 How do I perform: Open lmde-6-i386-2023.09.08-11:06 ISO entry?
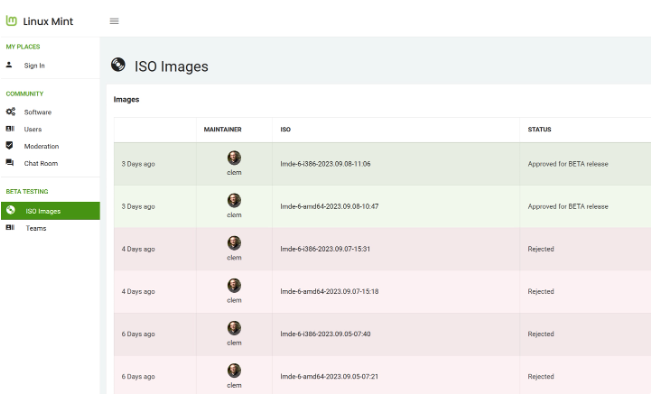(325, 164)
